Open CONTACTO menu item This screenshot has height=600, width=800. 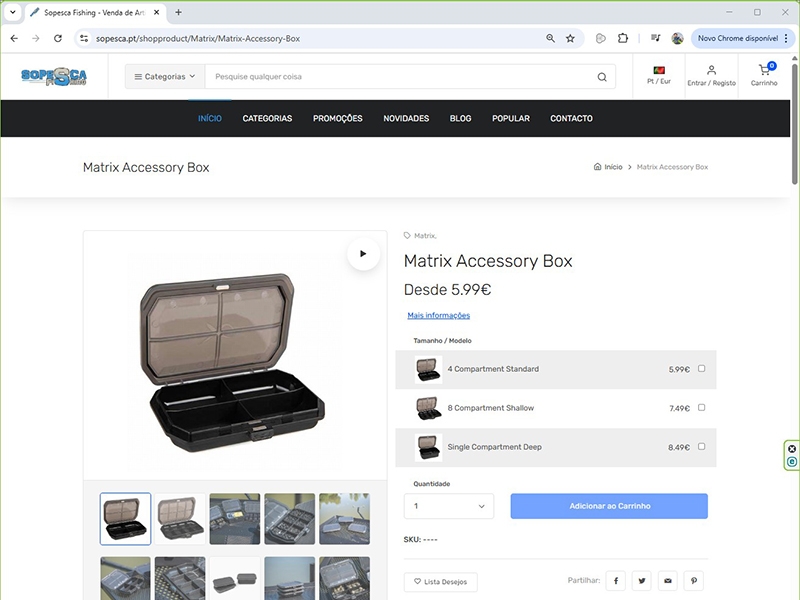click(571, 118)
